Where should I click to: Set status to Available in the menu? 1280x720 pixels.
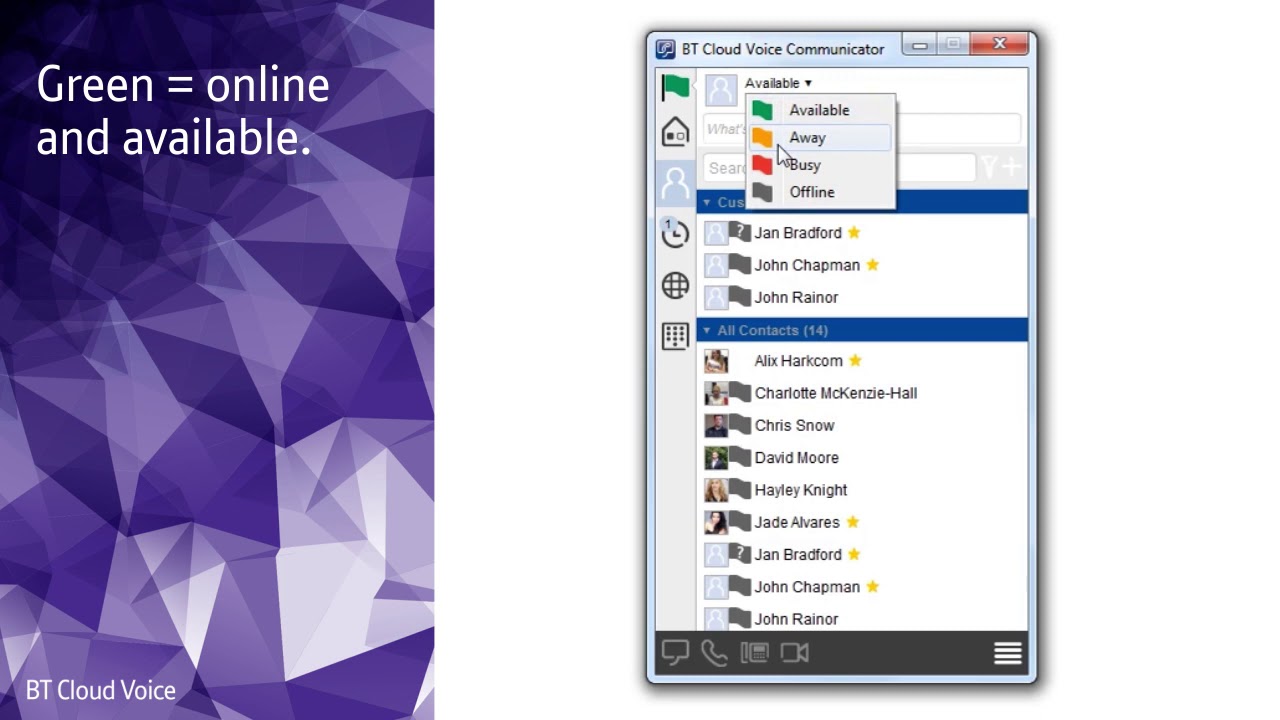tap(820, 110)
